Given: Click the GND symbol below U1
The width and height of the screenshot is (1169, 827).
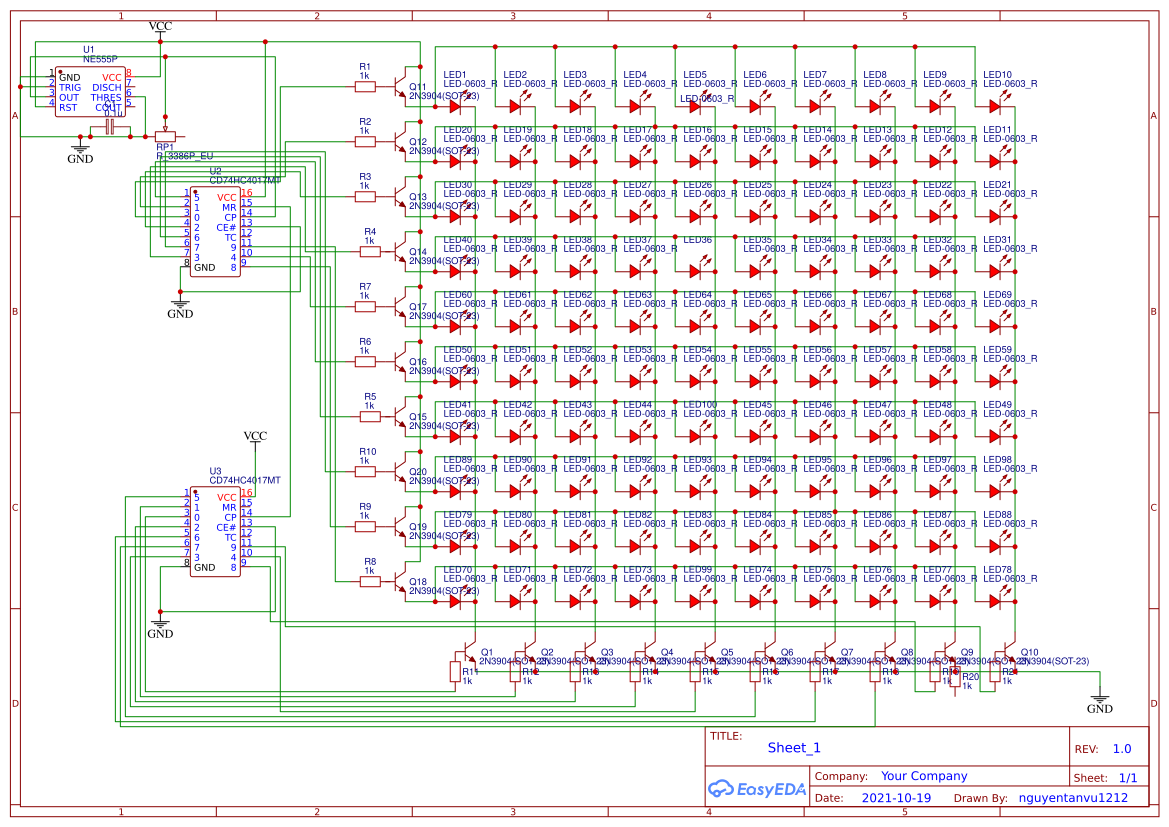Looking at the screenshot, I should (80, 150).
